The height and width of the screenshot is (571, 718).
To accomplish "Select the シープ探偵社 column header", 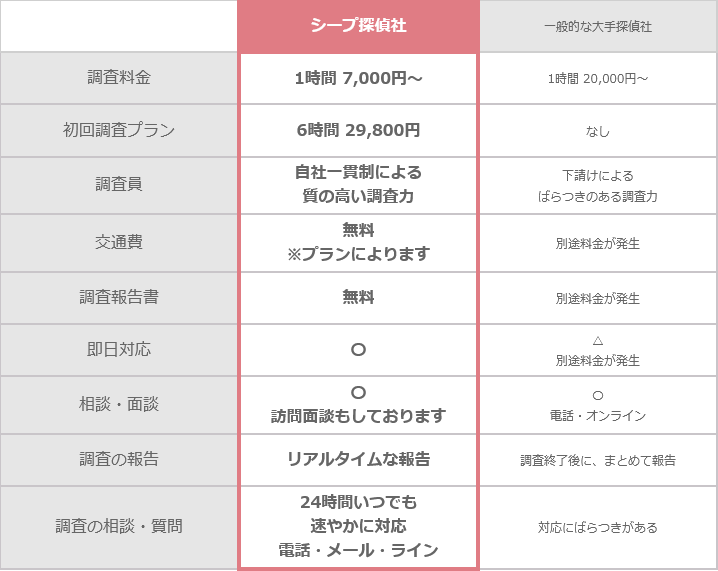I will [358, 26].
